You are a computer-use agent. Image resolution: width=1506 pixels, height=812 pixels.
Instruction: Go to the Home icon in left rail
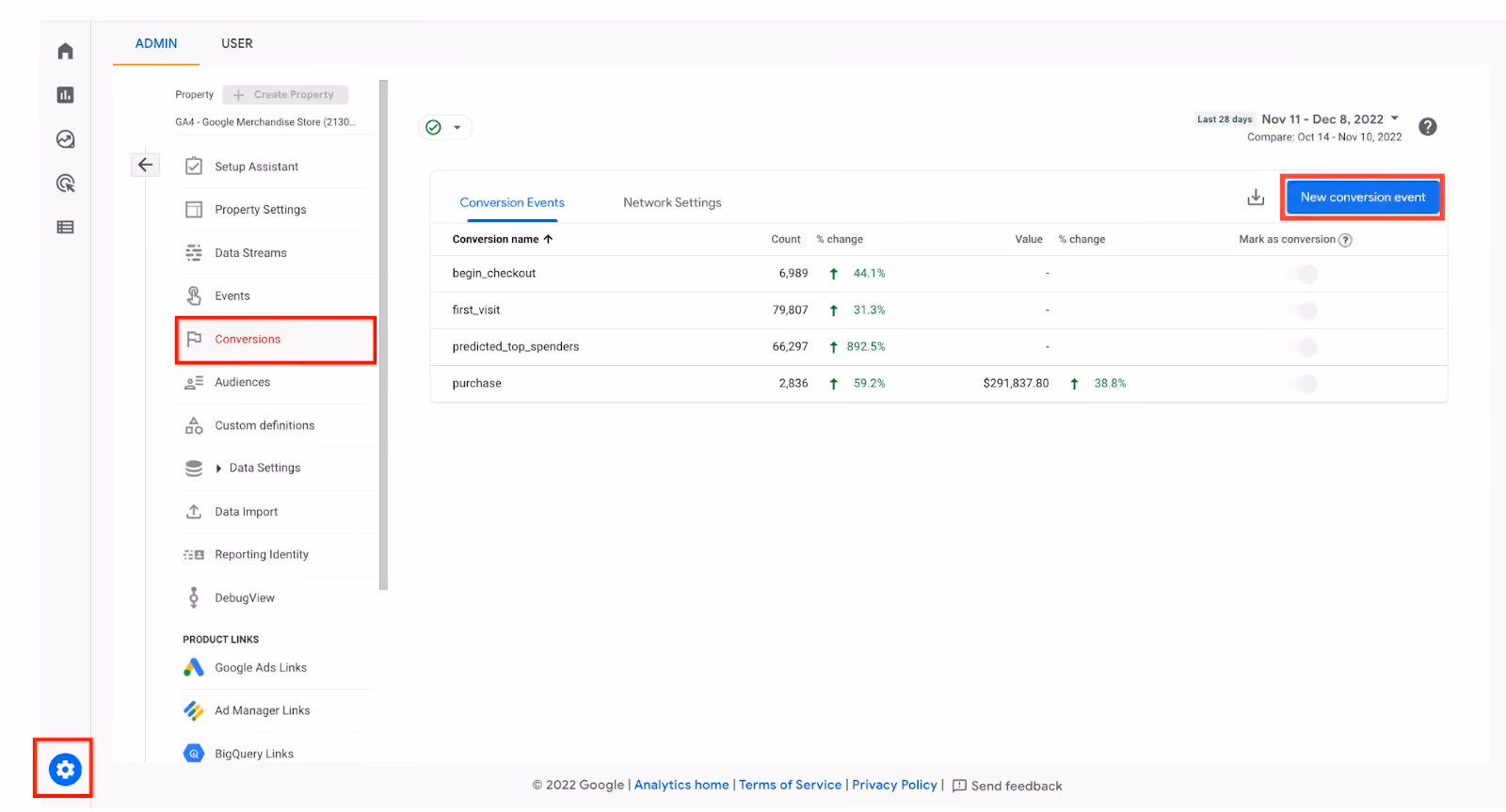click(x=65, y=51)
